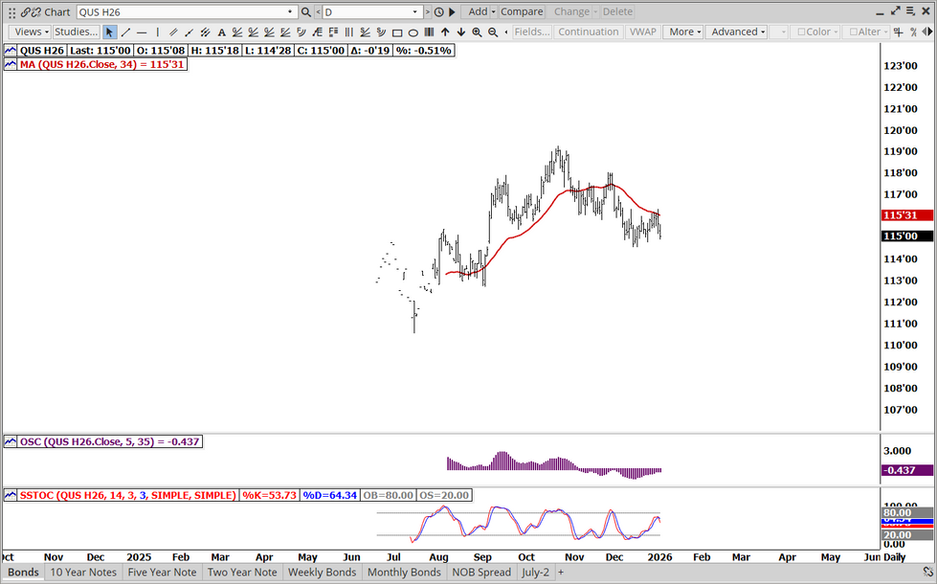The image size is (937, 584).
Task: Click the OSC (QUS H26.Close, 5, 35) label
Action: [x=109, y=442]
